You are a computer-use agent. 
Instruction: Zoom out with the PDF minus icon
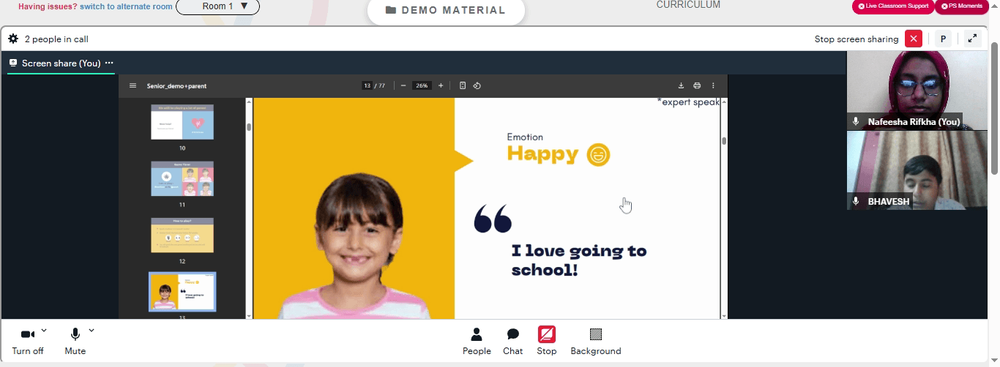(x=403, y=86)
